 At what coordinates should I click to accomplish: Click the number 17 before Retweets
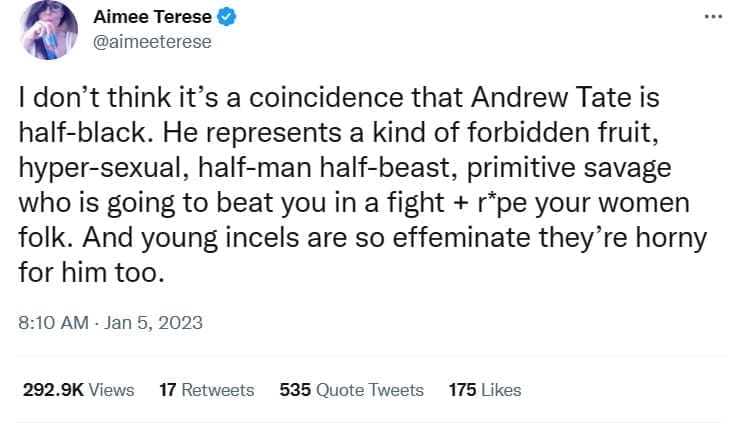pos(168,390)
